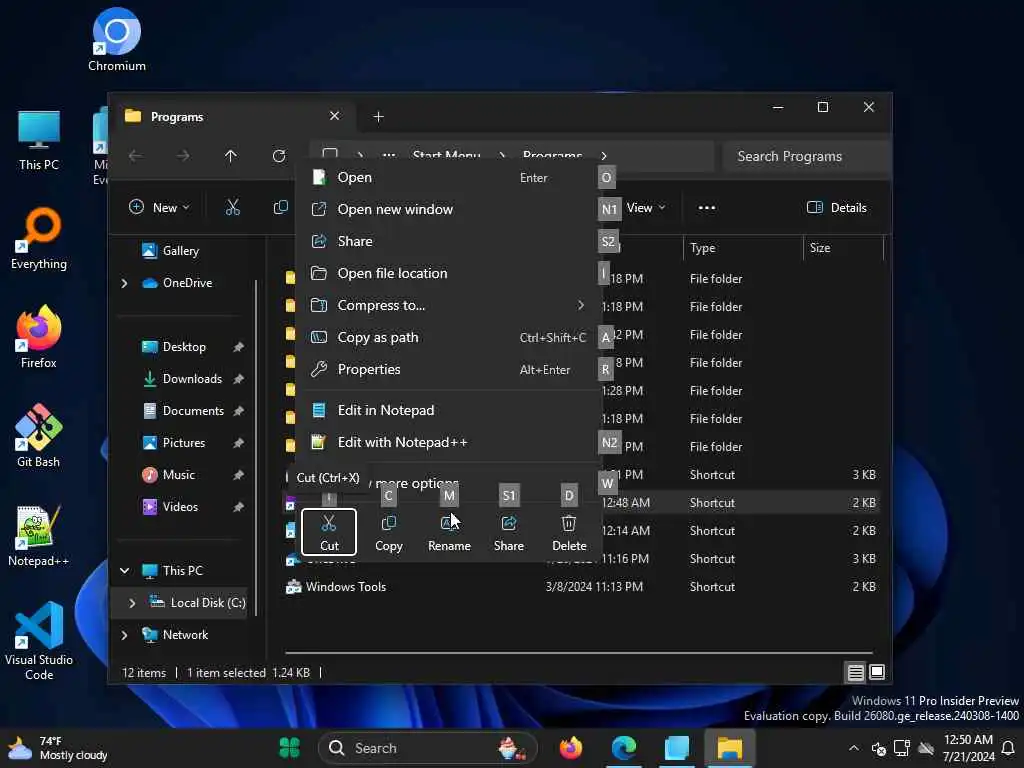Open Downloads in the sidebar
Image resolution: width=1024 pixels, height=768 pixels.
point(184,379)
